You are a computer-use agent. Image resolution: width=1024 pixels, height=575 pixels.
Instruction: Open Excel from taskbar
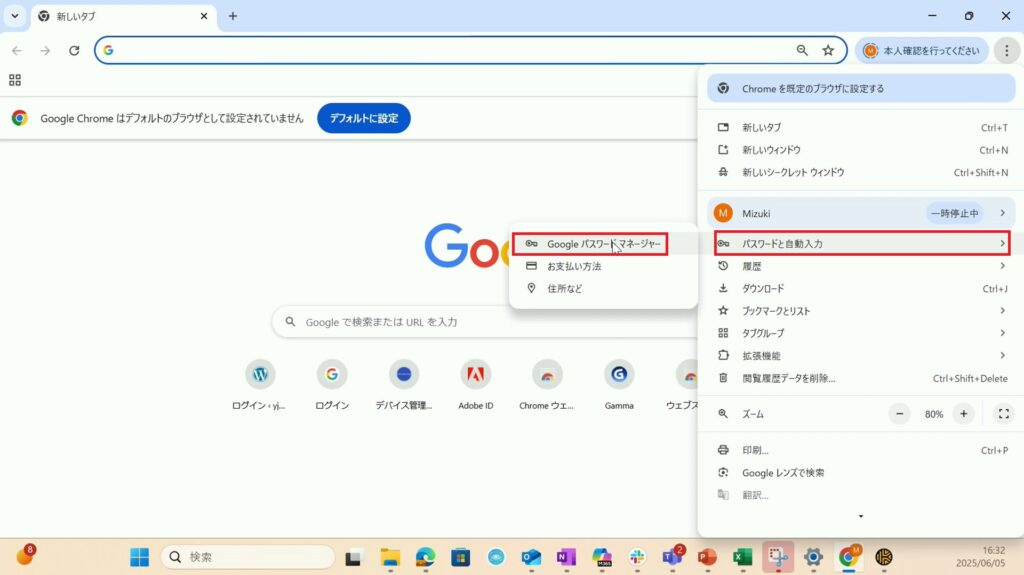pos(743,557)
